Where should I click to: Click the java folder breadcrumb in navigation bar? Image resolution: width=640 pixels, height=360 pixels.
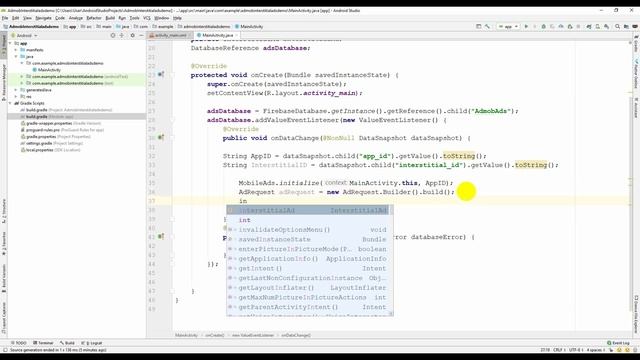click(122, 27)
